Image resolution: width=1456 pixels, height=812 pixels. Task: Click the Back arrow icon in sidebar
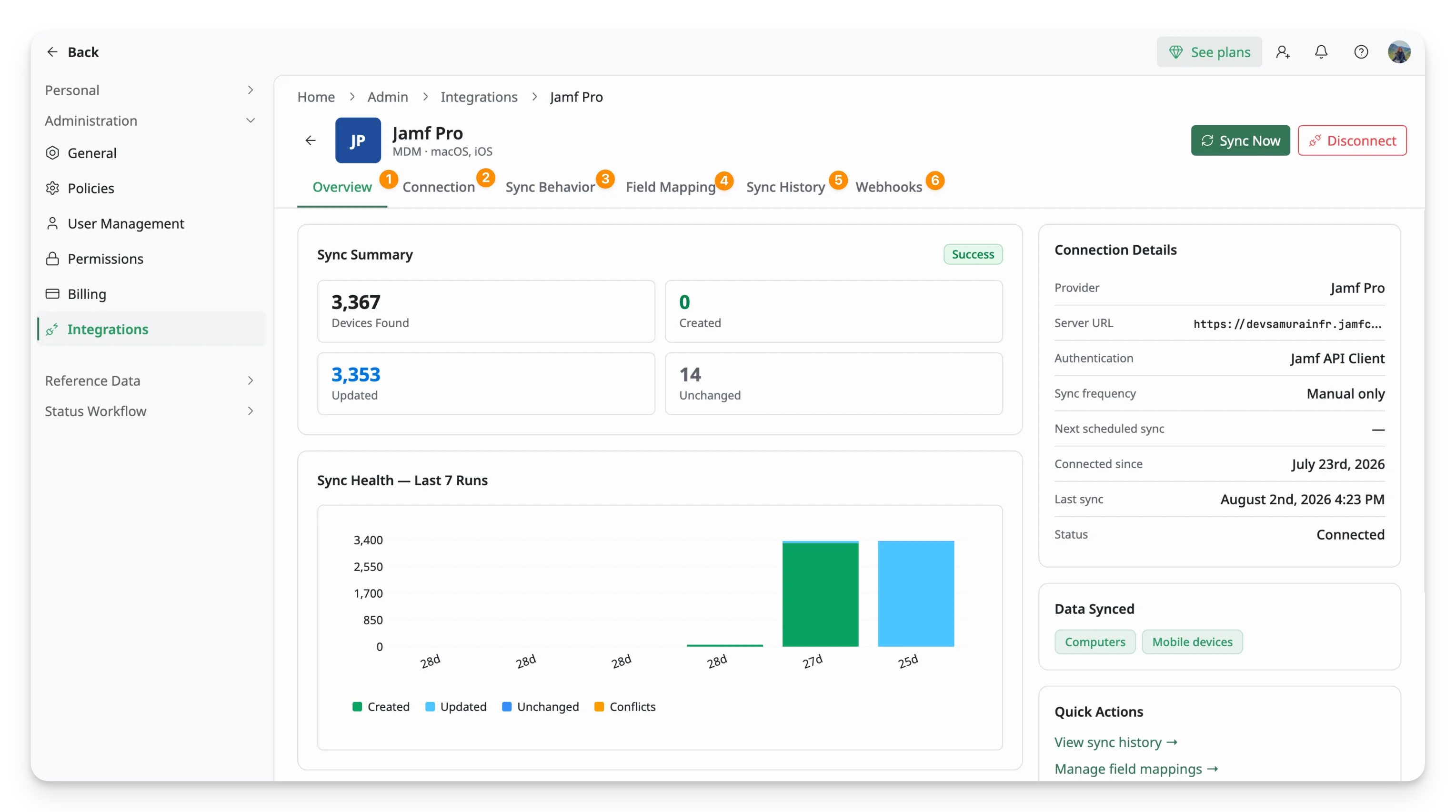coord(52,52)
